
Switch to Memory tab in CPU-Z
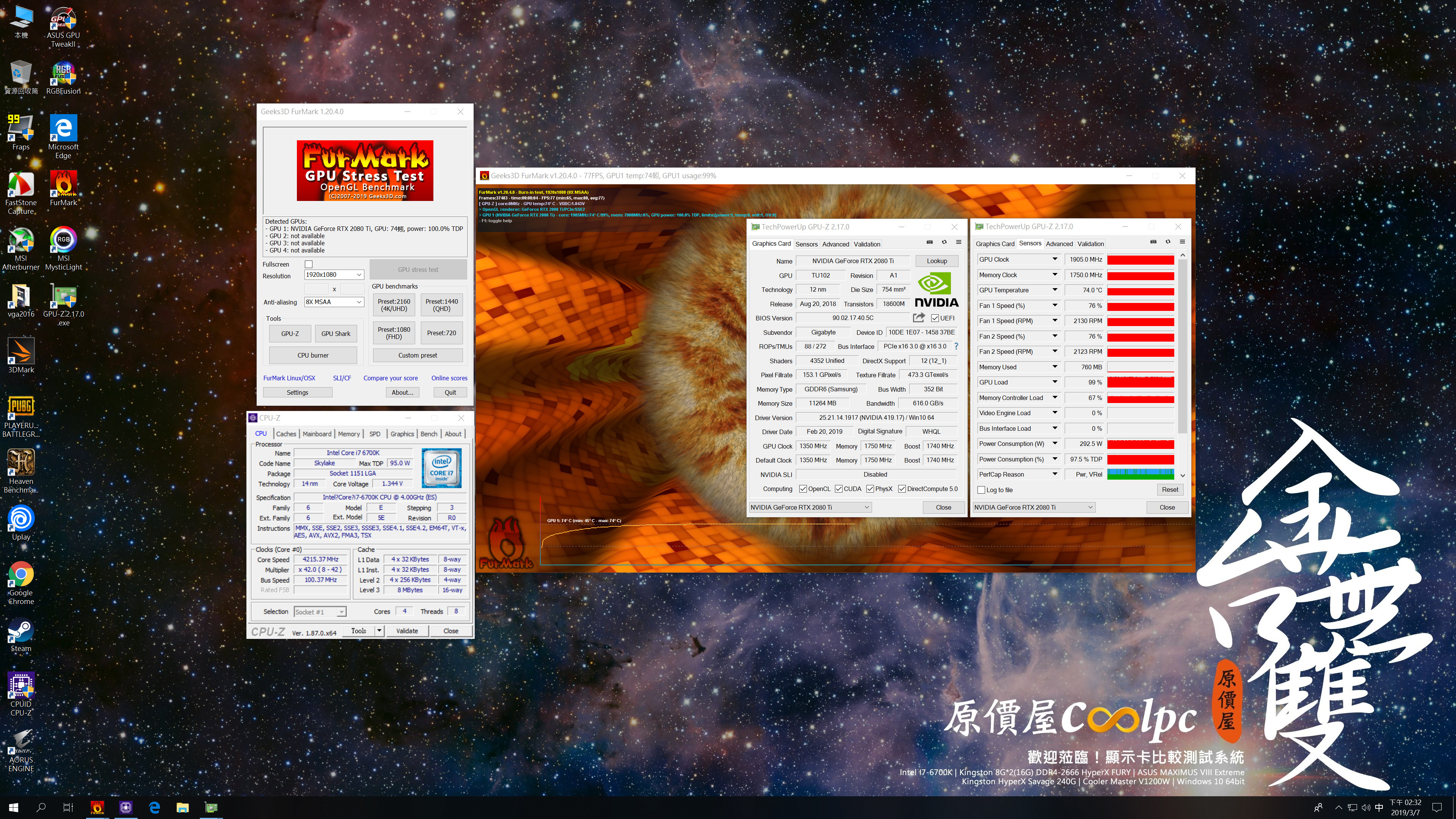[x=349, y=433]
